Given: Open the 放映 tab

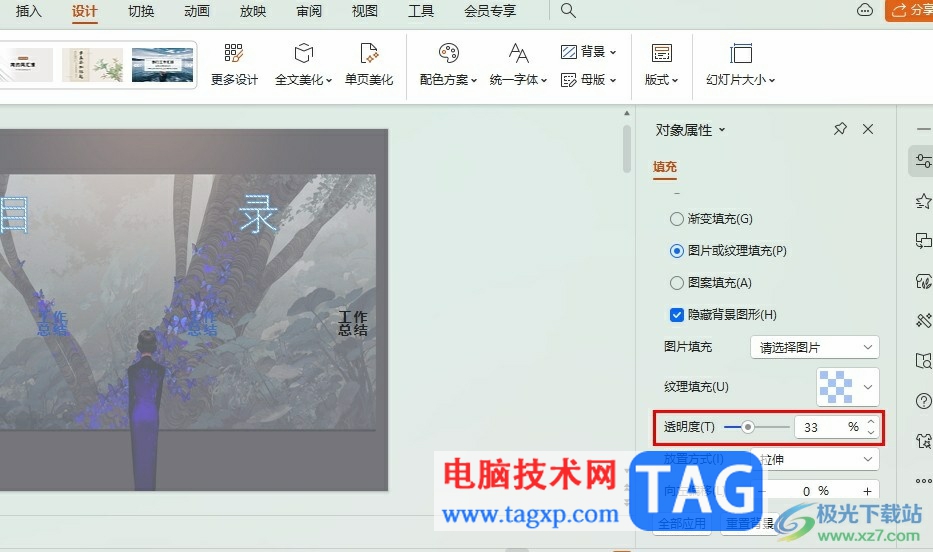Looking at the screenshot, I should click(x=253, y=11).
